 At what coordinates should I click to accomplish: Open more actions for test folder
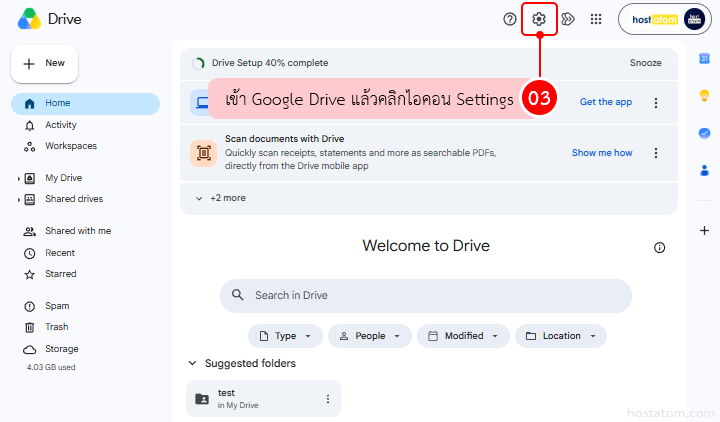pos(328,399)
